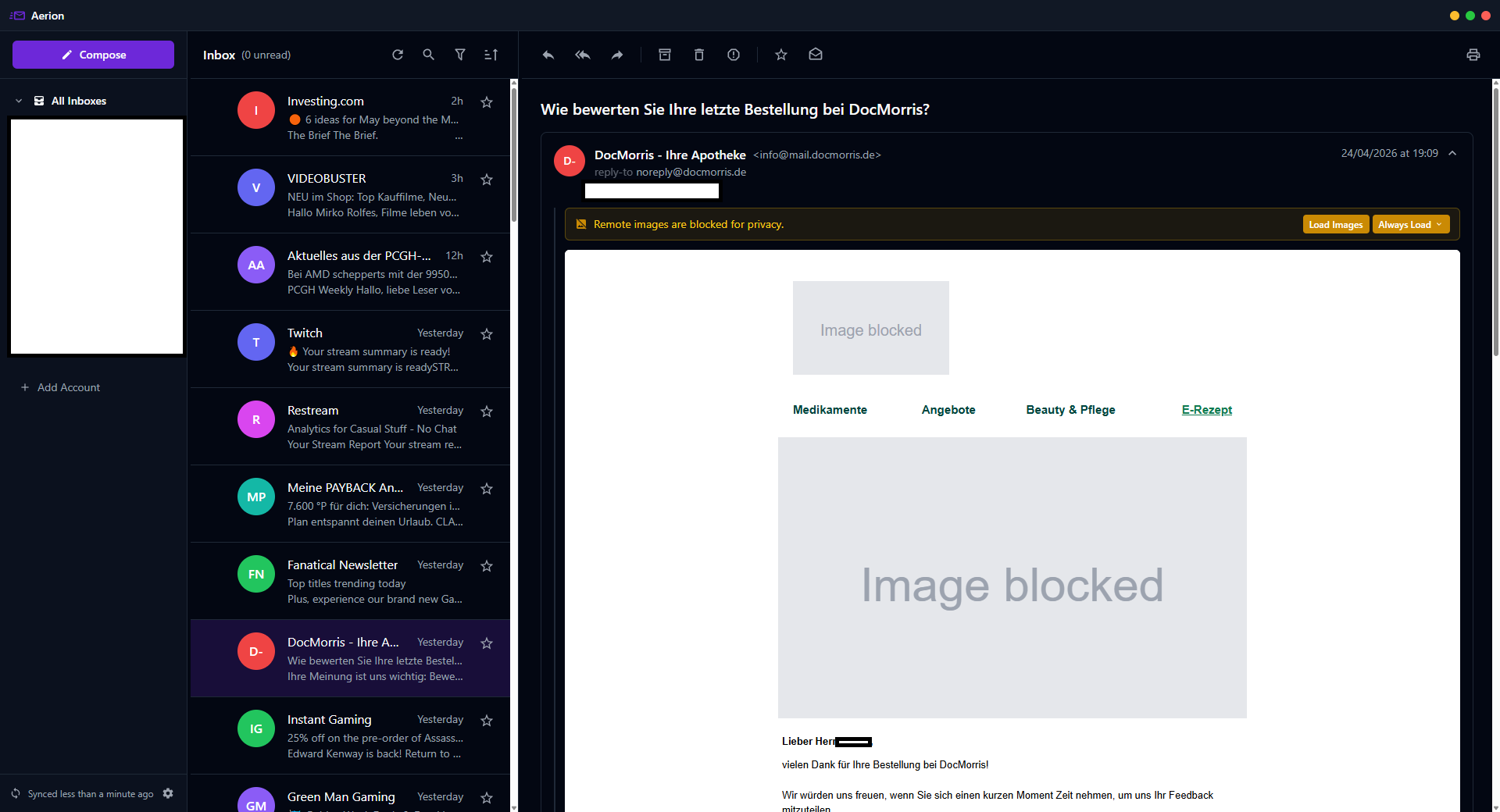
Task: Click the blocked DocMorris logo image
Action: [871, 328]
